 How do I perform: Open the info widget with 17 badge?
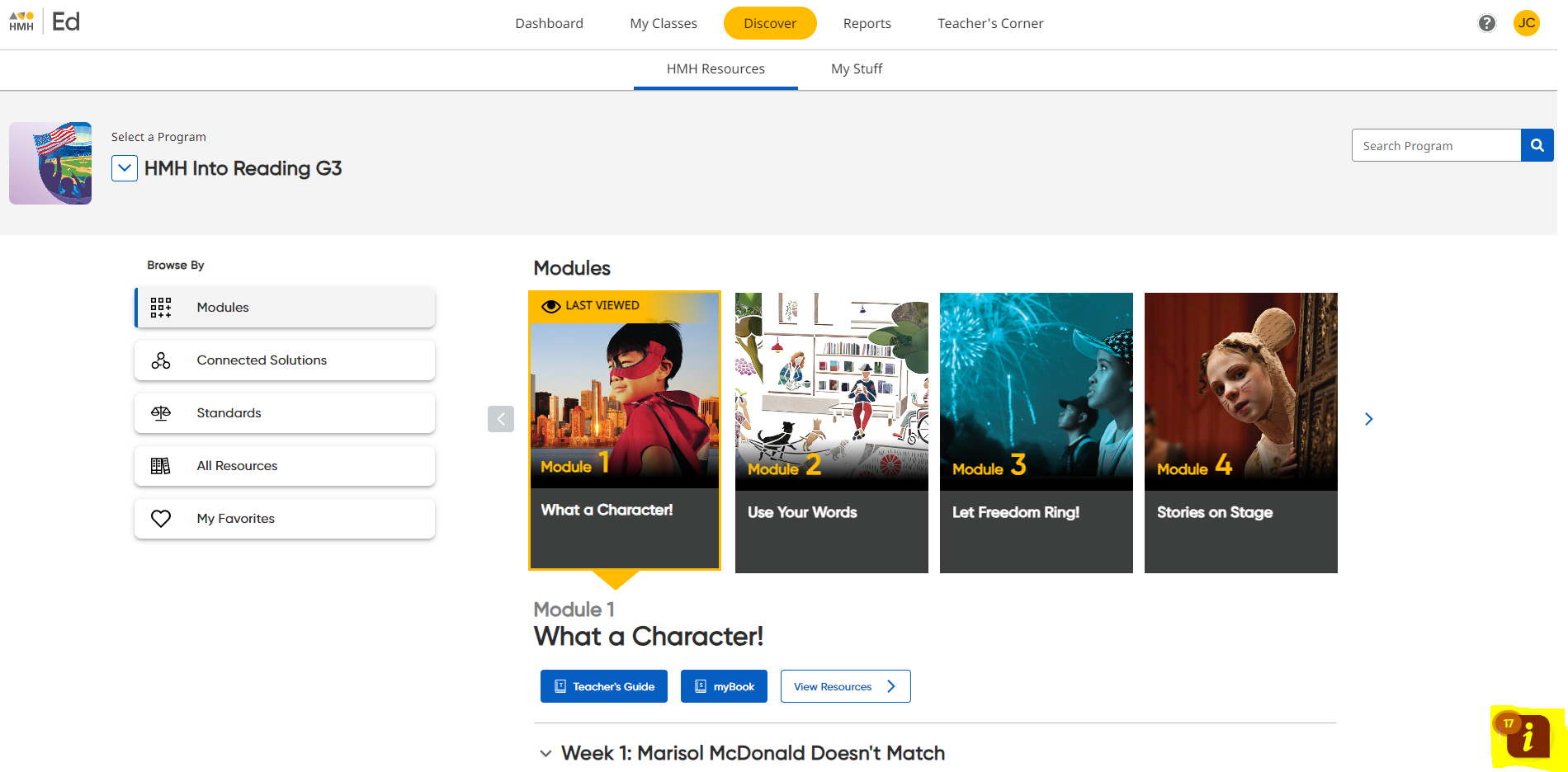click(x=1527, y=736)
